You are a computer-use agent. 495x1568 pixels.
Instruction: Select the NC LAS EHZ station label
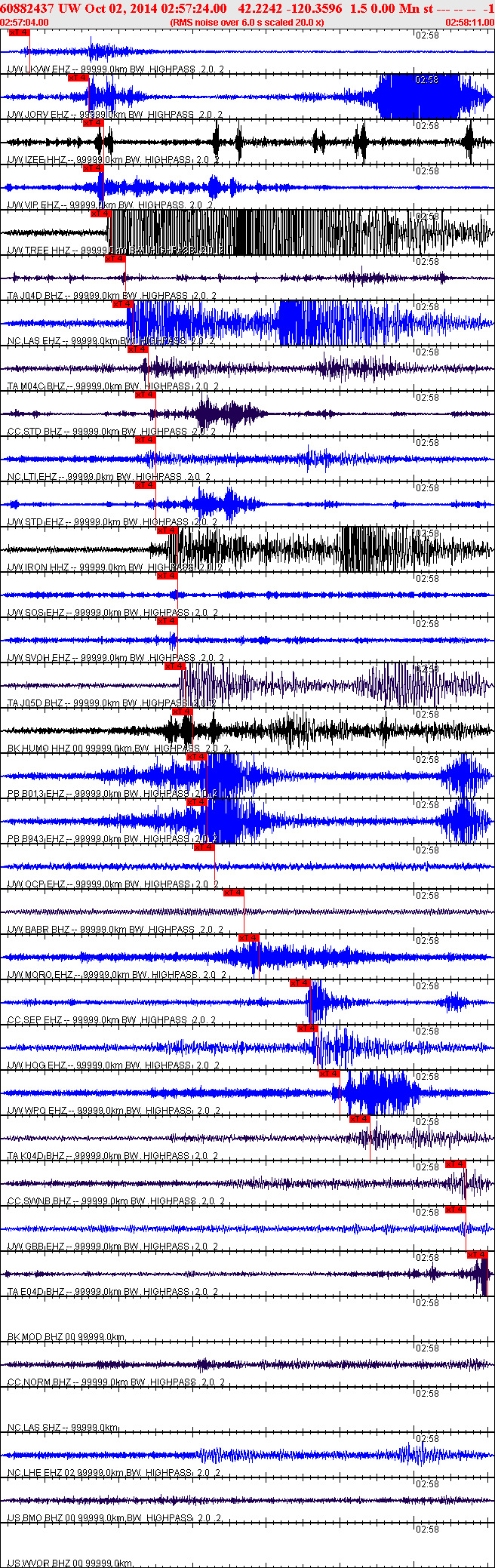click(x=109, y=341)
